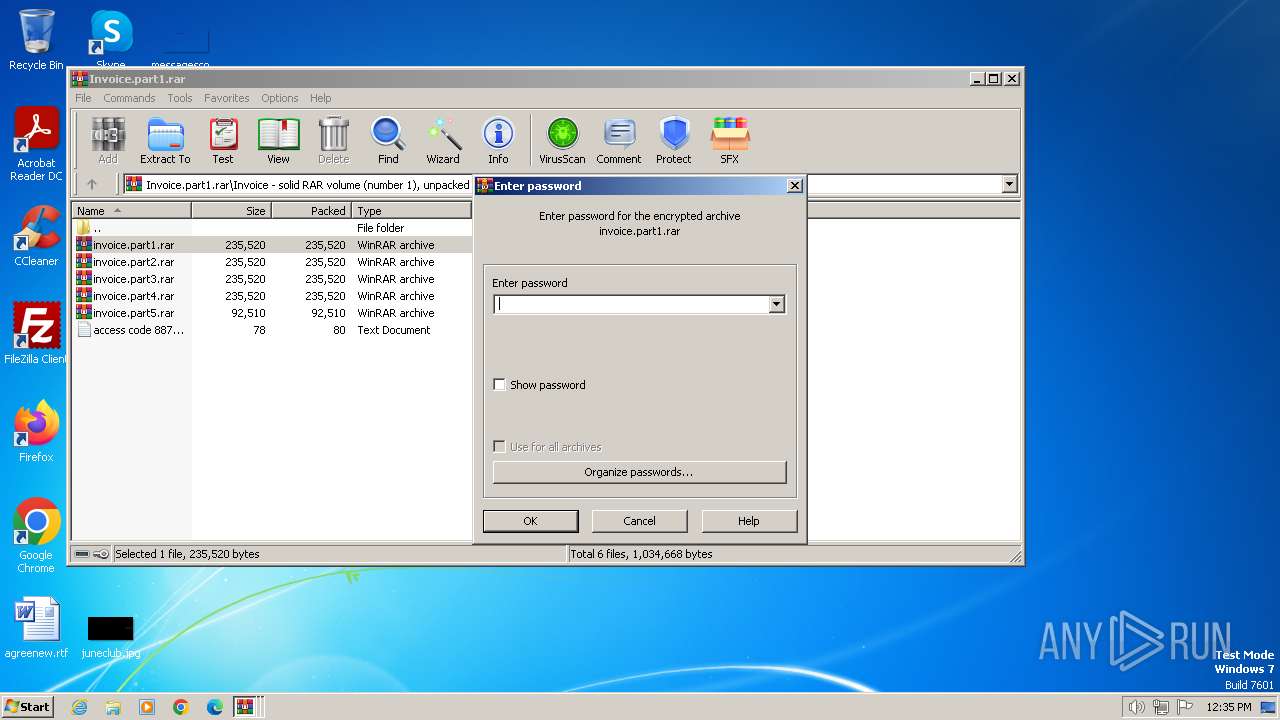Screen dimensions: 1280x720
Task: Open Skype desktop shortcut
Action: [x=111, y=40]
